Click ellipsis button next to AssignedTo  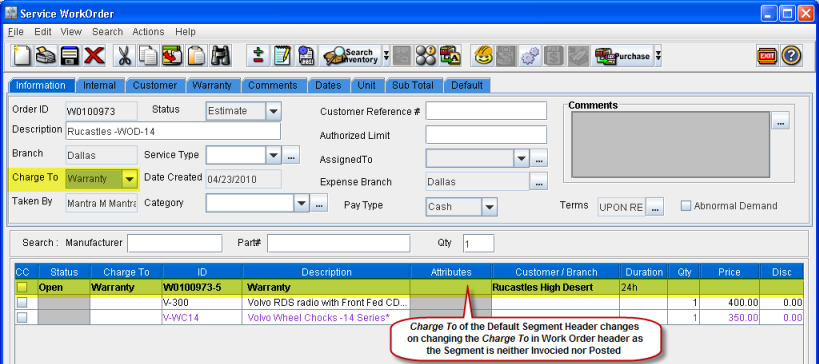(539, 158)
